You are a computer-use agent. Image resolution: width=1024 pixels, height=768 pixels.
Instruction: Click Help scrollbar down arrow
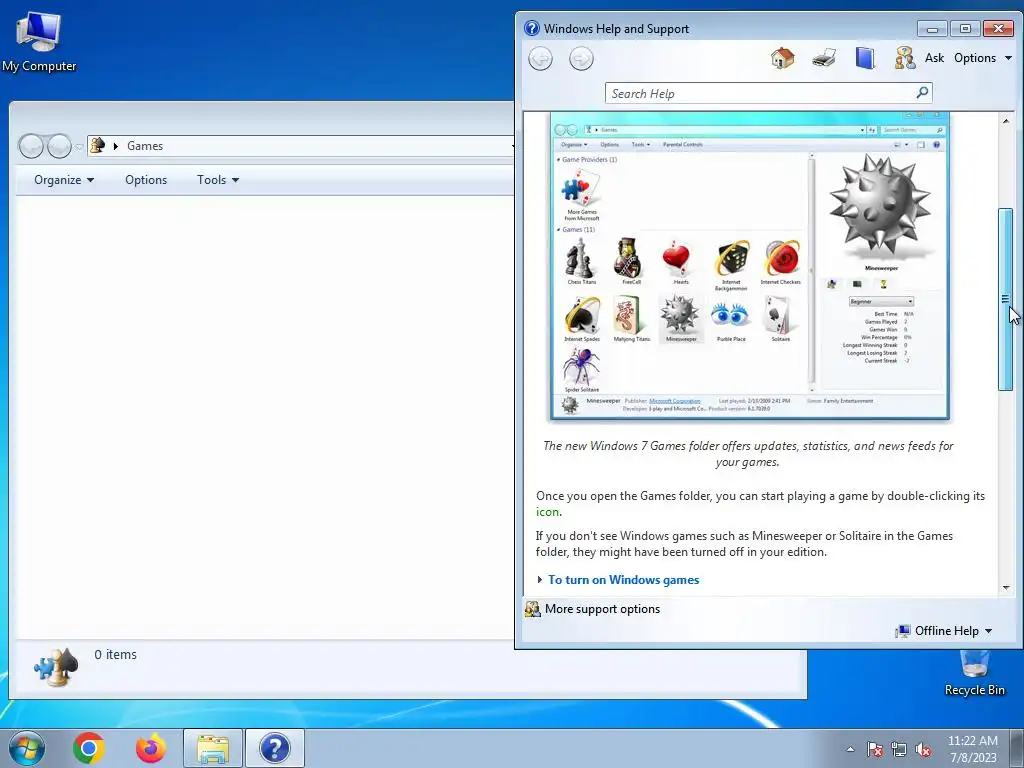pos(1006,587)
